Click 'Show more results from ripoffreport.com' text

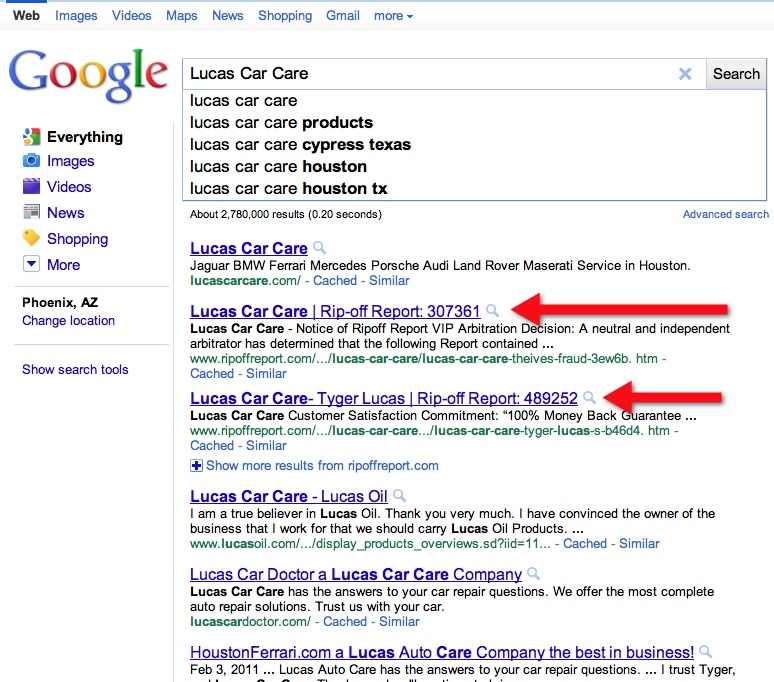[322, 466]
